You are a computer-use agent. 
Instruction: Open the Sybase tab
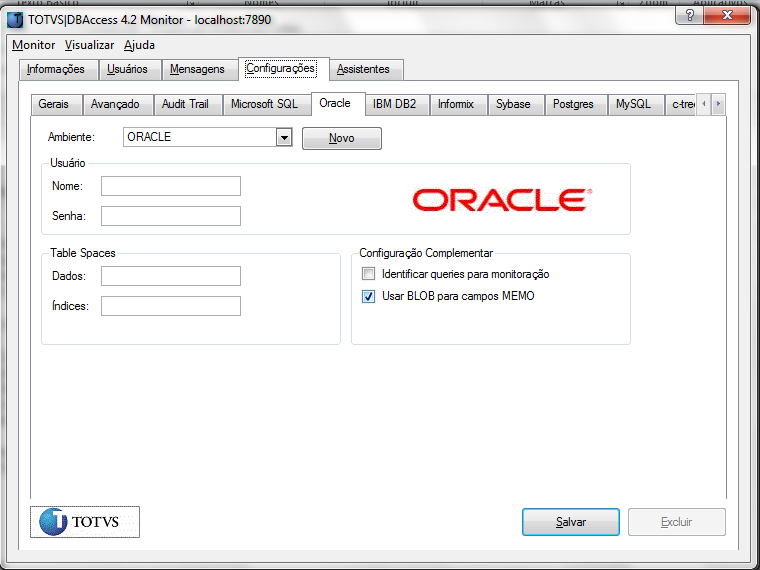516,104
